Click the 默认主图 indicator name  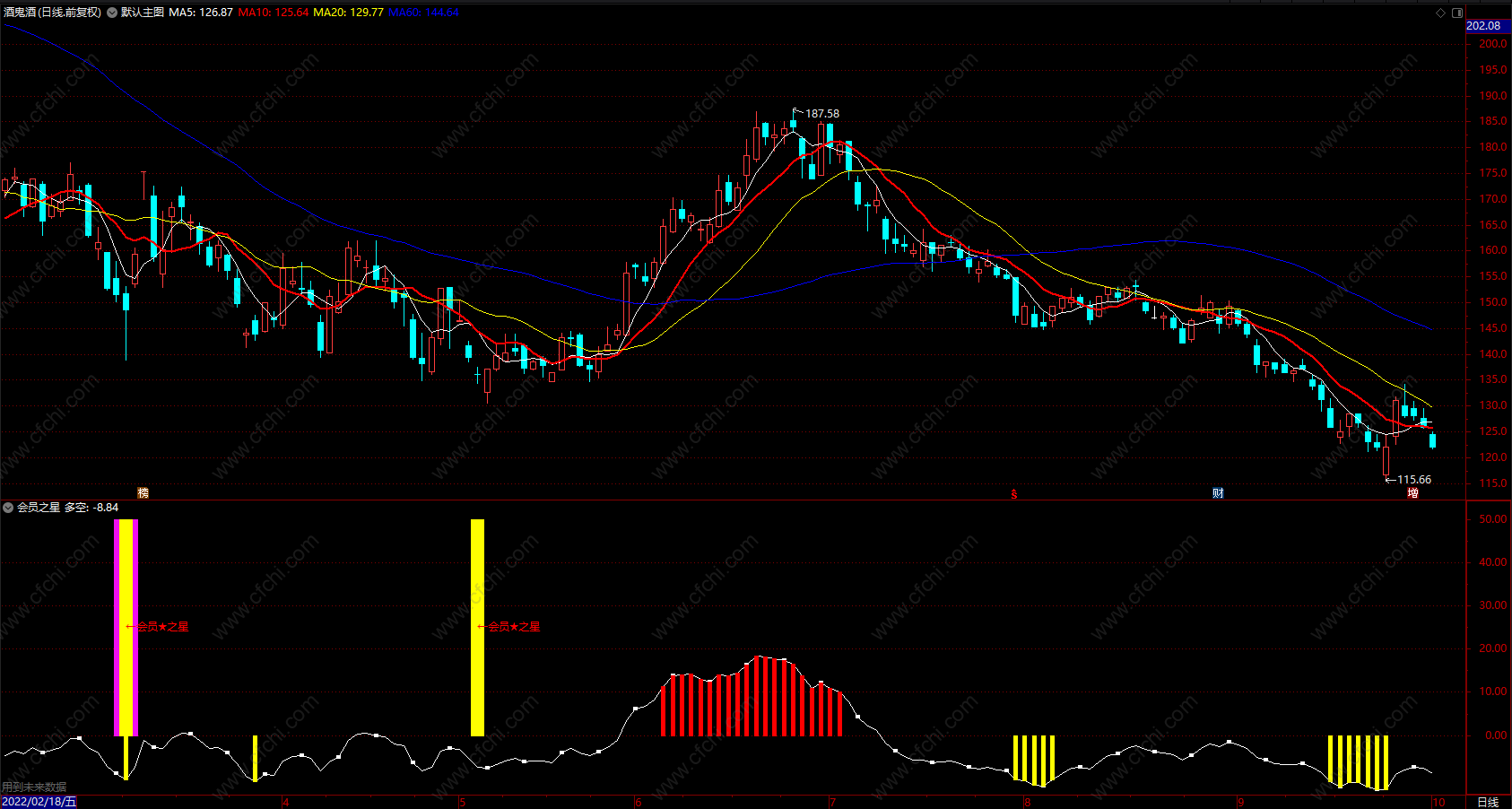click(x=143, y=13)
